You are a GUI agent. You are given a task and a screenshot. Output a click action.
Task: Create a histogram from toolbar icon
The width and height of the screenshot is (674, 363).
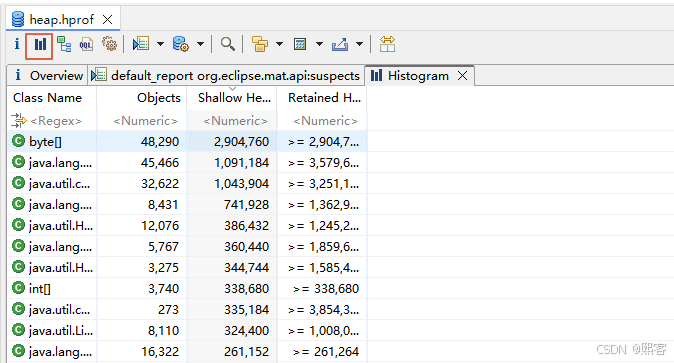pos(40,45)
